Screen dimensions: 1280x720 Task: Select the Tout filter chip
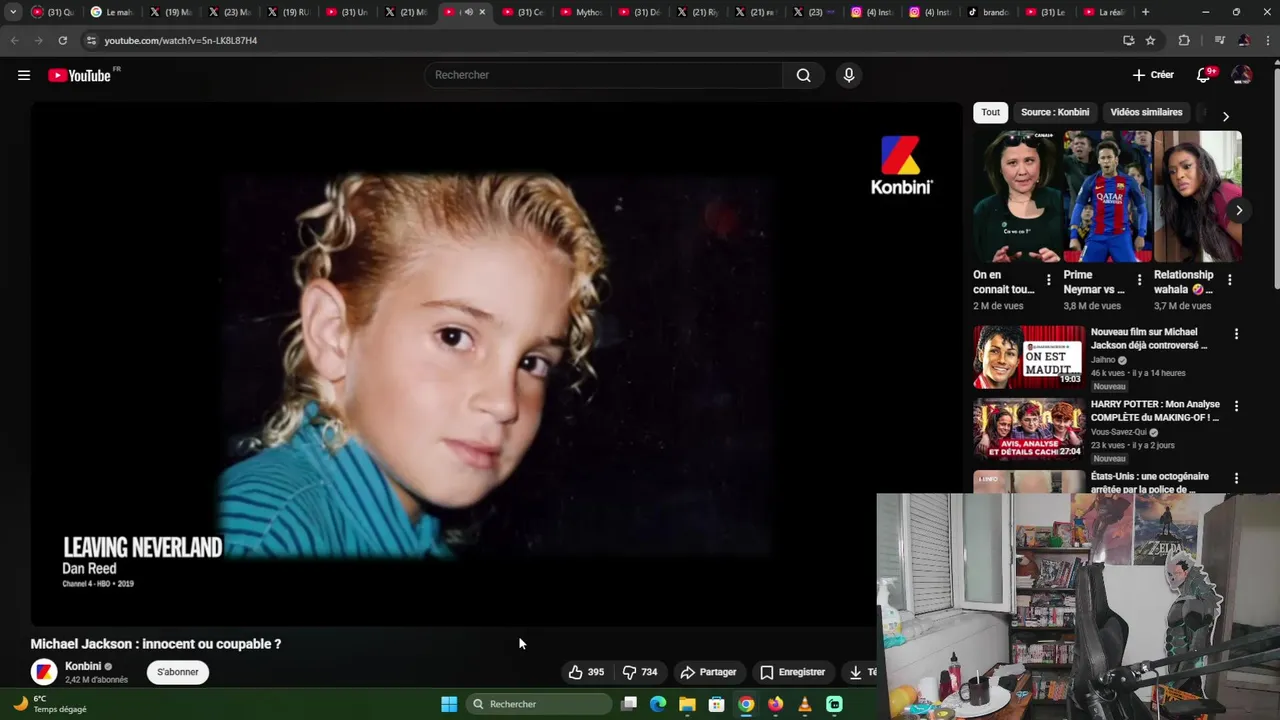coord(990,112)
